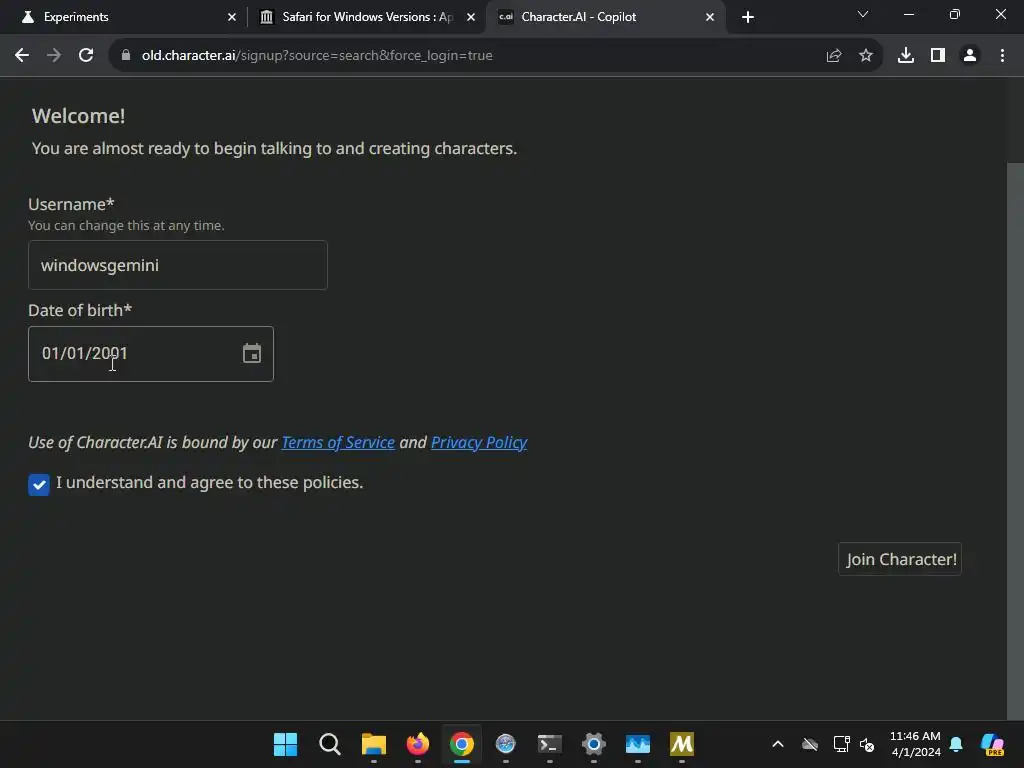
Task: Close the Safari for Windows Versions tab
Action: pyautogui.click(x=471, y=17)
